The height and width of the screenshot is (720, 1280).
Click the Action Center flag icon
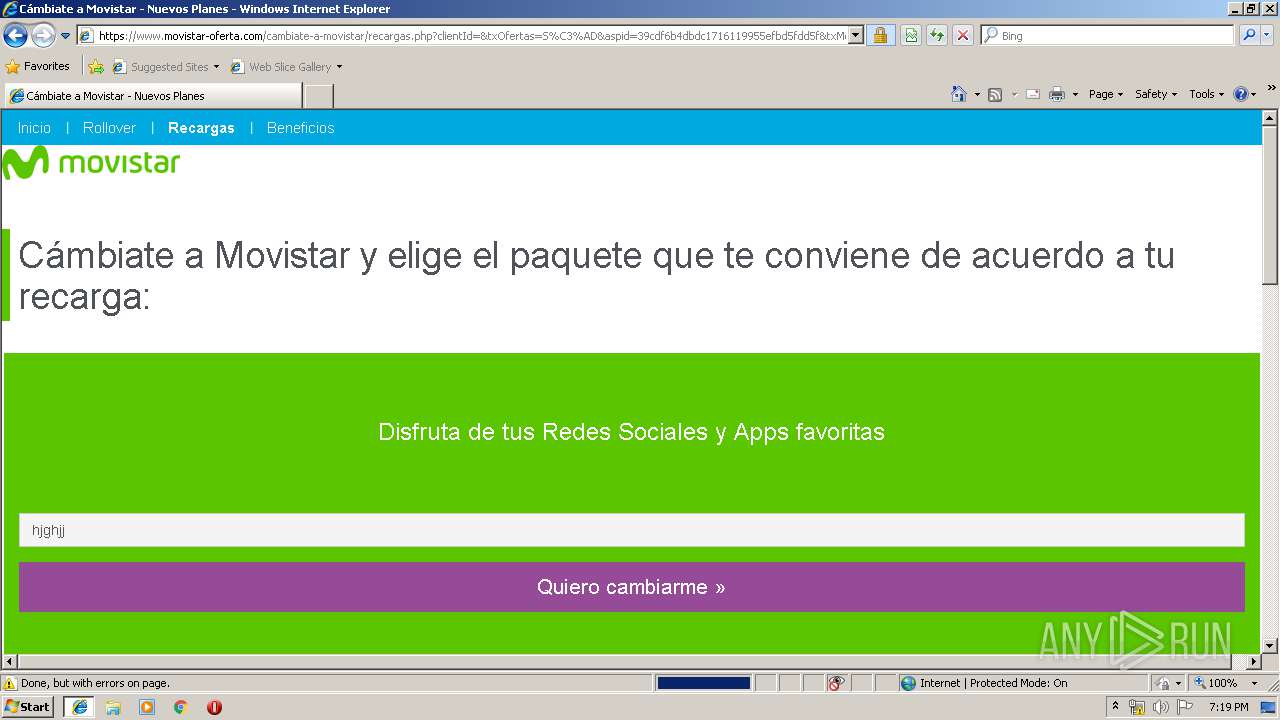tap(1185, 707)
